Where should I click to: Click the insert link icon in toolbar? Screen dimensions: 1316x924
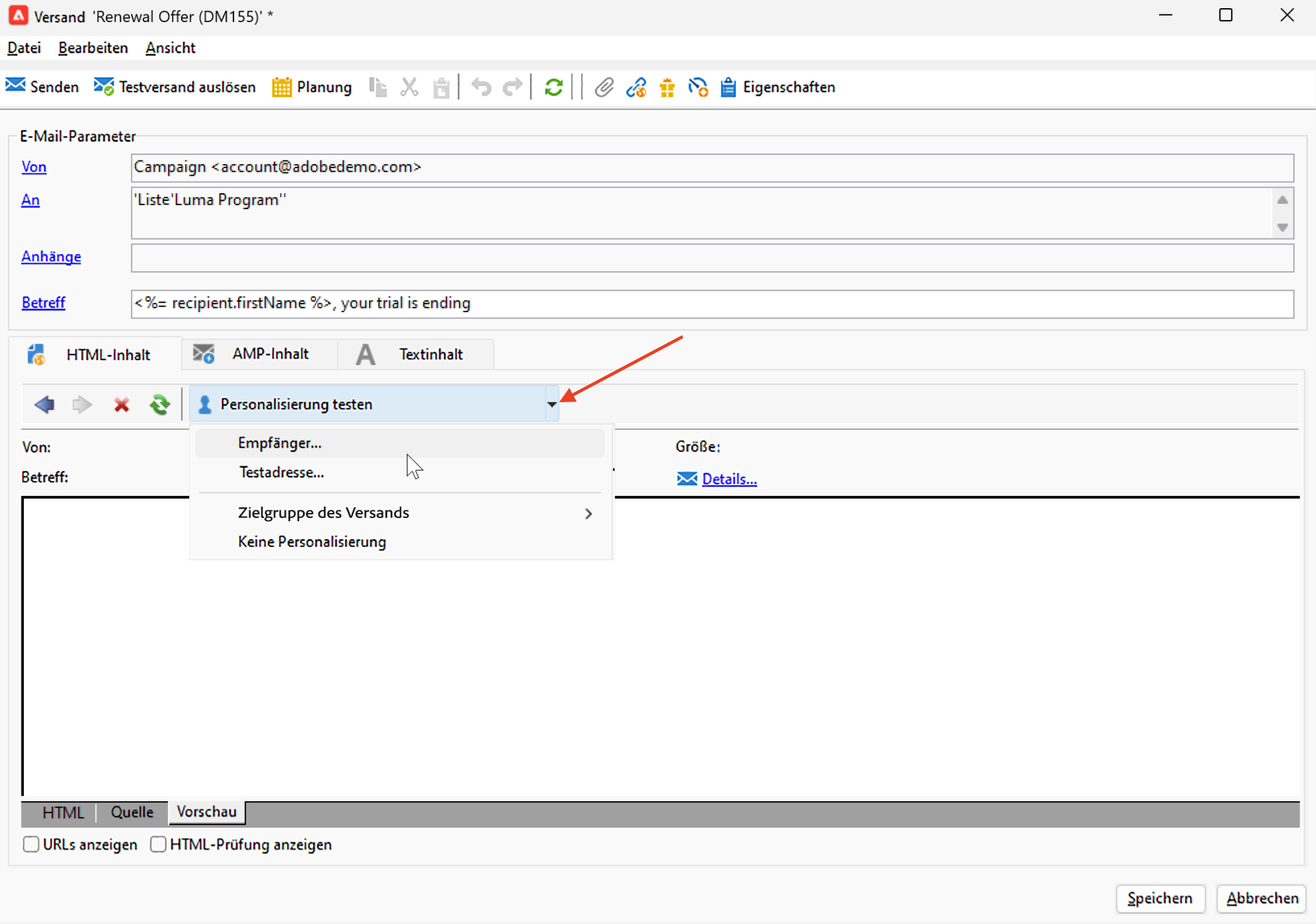click(x=636, y=87)
